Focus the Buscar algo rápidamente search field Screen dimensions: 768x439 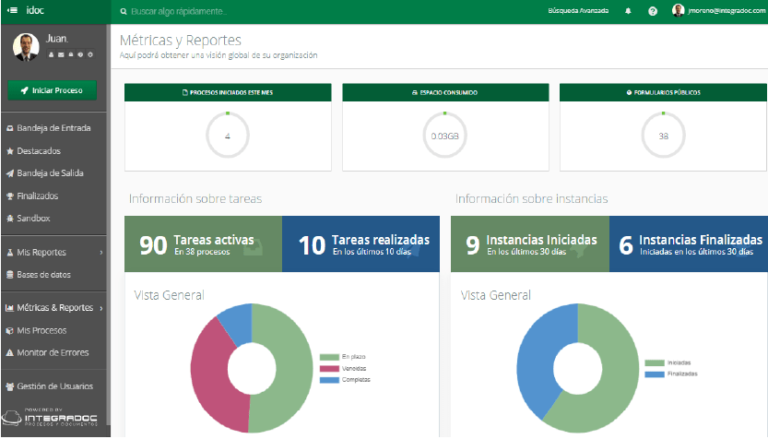[x=179, y=11]
